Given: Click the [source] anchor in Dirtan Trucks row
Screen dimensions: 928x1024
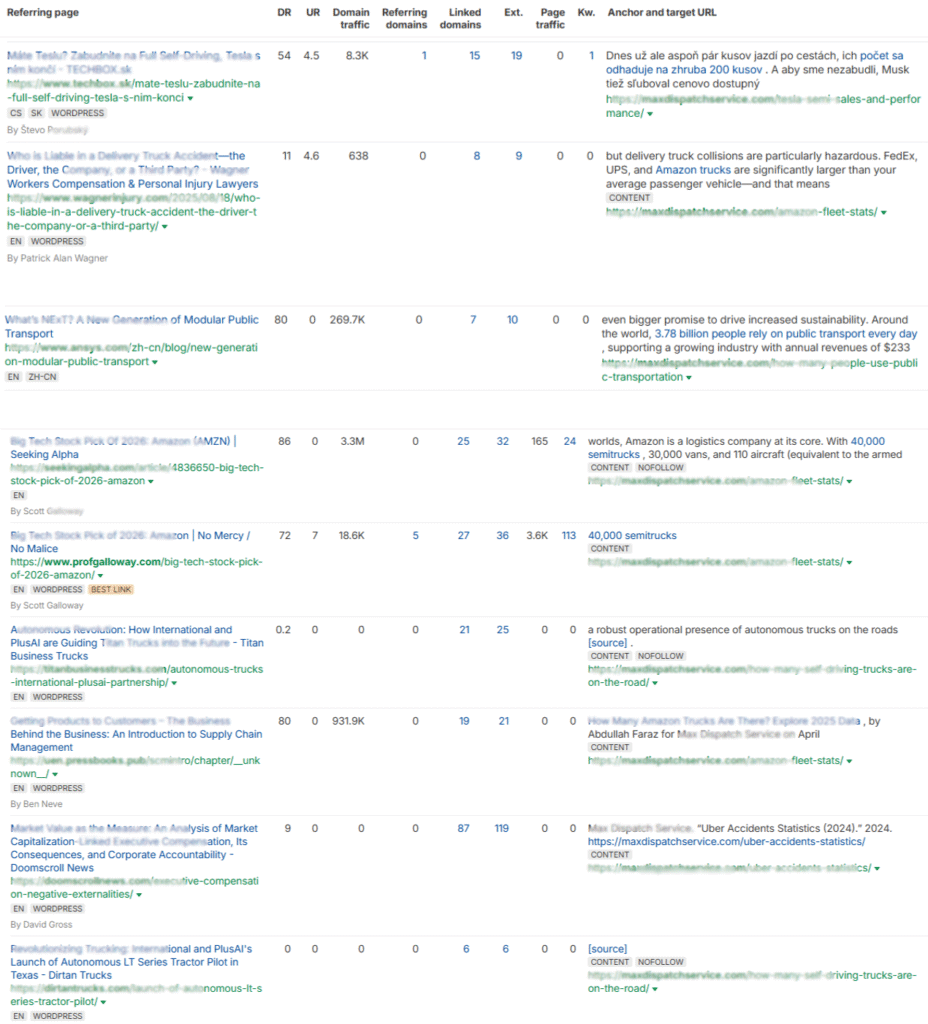Looking at the screenshot, I should pyautogui.click(x=607, y=949).
